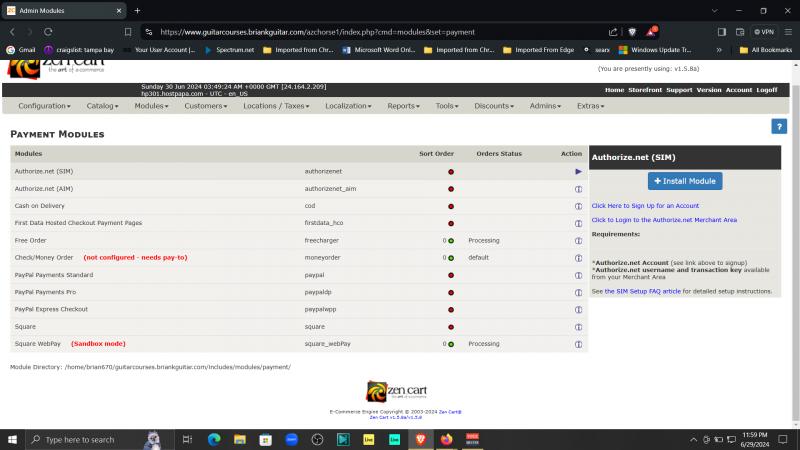Viewport: 800px width, 450px height.
Task: Click the VPN button in browser toolbar
Action: [x=764, y=32]
